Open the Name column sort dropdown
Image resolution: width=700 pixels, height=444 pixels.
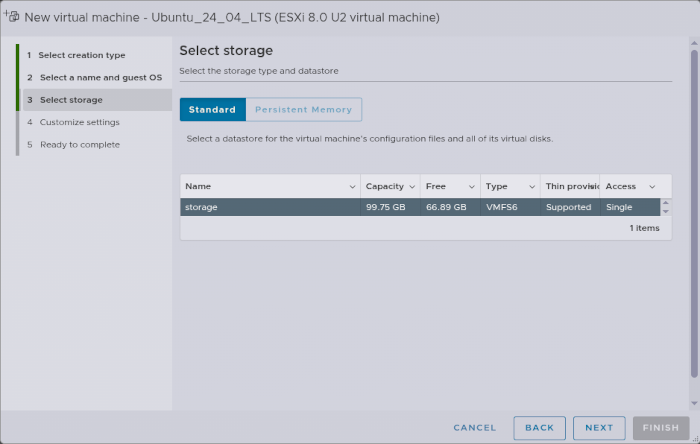[x=352, y=187]
